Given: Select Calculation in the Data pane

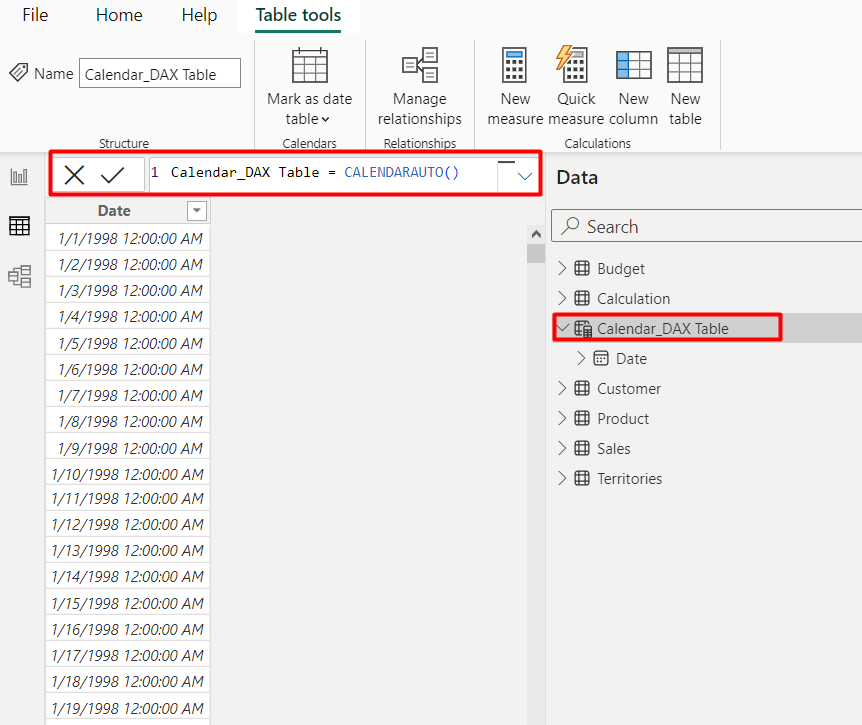Looking at the screenshot, I should coord(633,298).
